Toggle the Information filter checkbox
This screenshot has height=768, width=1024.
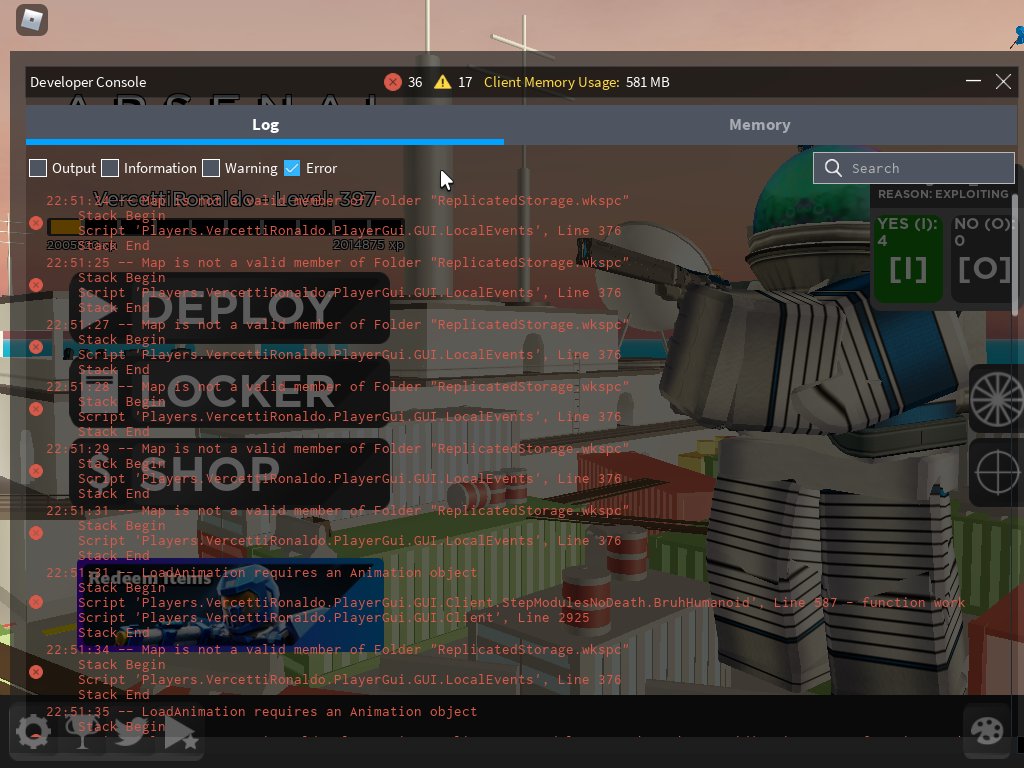(x=110, y=168)
